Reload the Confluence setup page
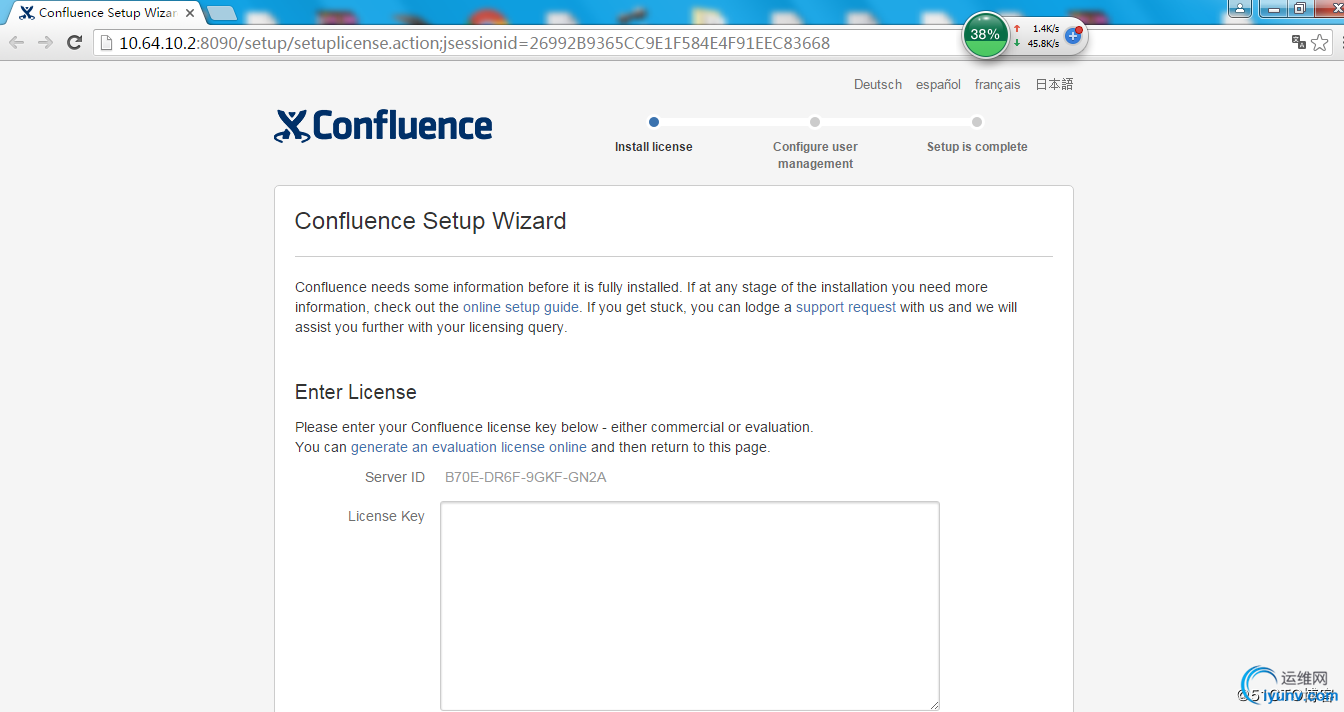The image size is (1344, 712). pos(74,42)
